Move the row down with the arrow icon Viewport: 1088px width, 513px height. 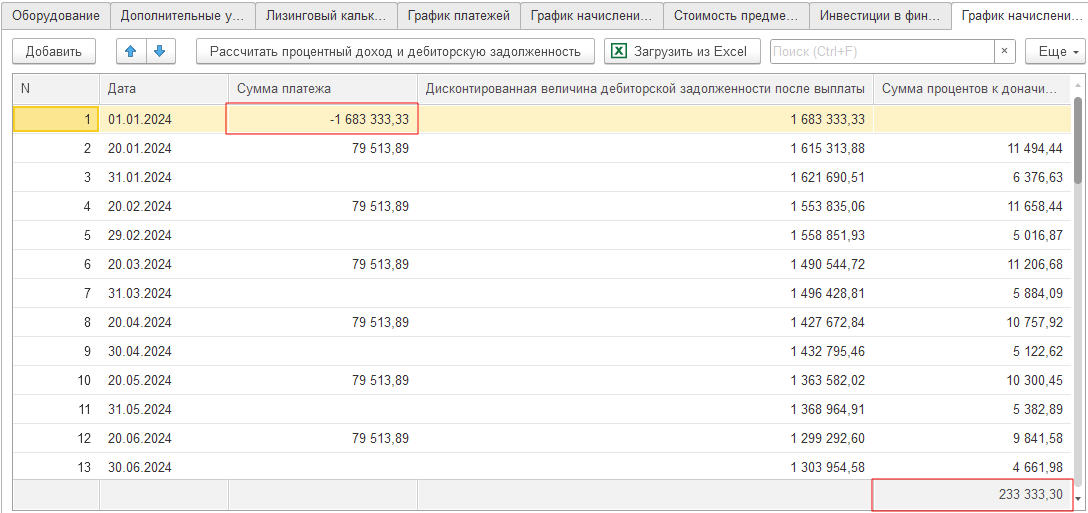click(x=159, y=51)
